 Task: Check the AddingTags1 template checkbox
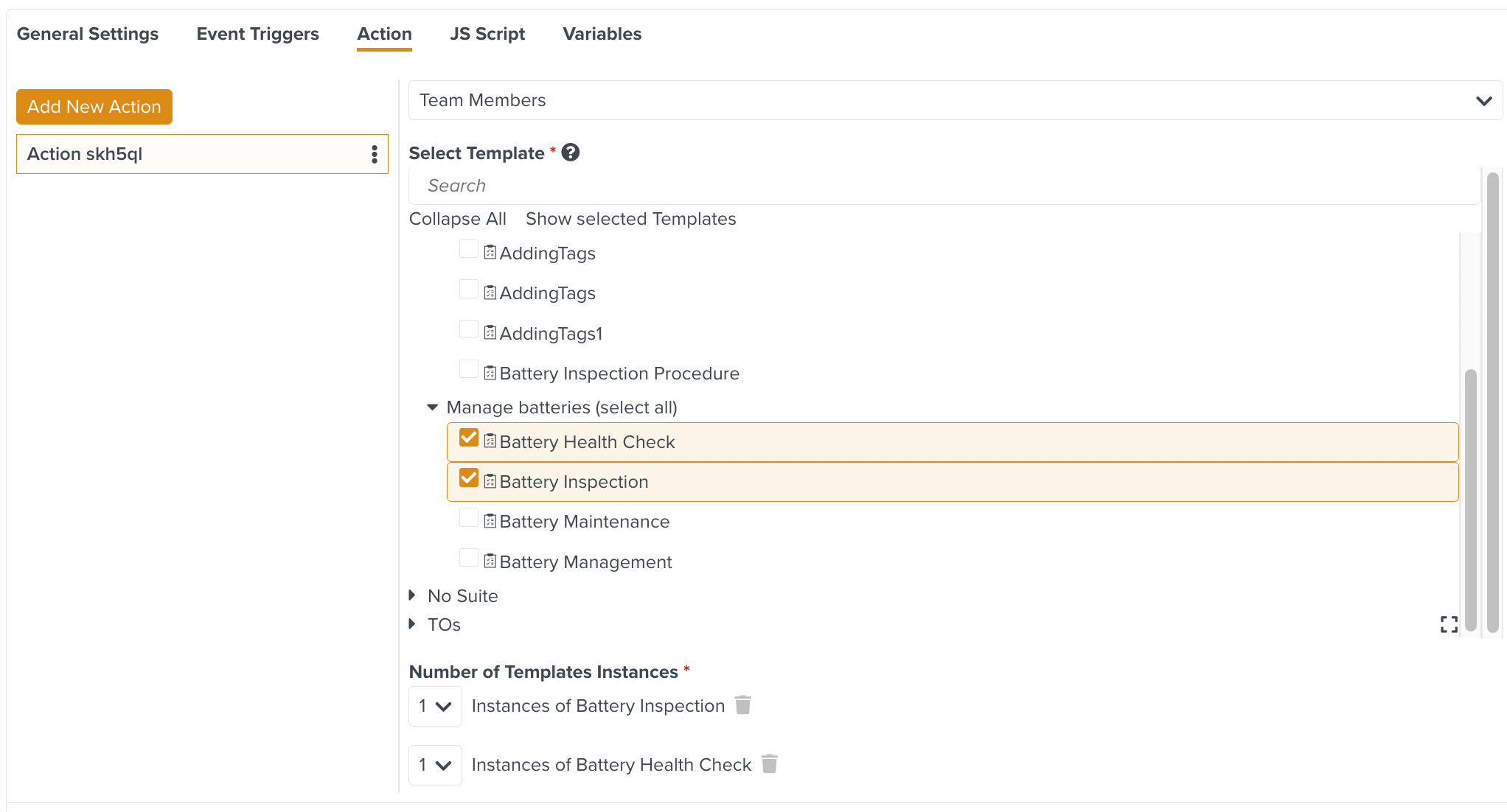coord(469,329)
